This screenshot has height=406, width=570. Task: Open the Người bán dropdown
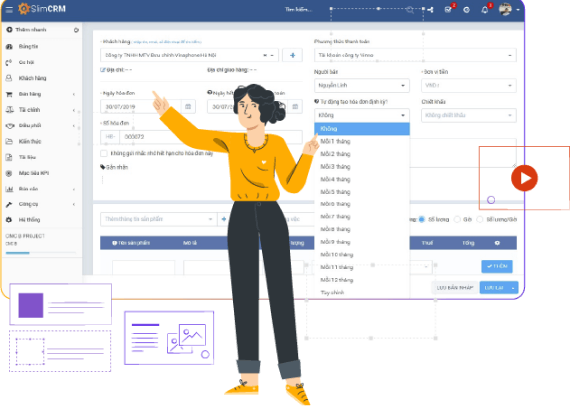[x=362, y=85]
